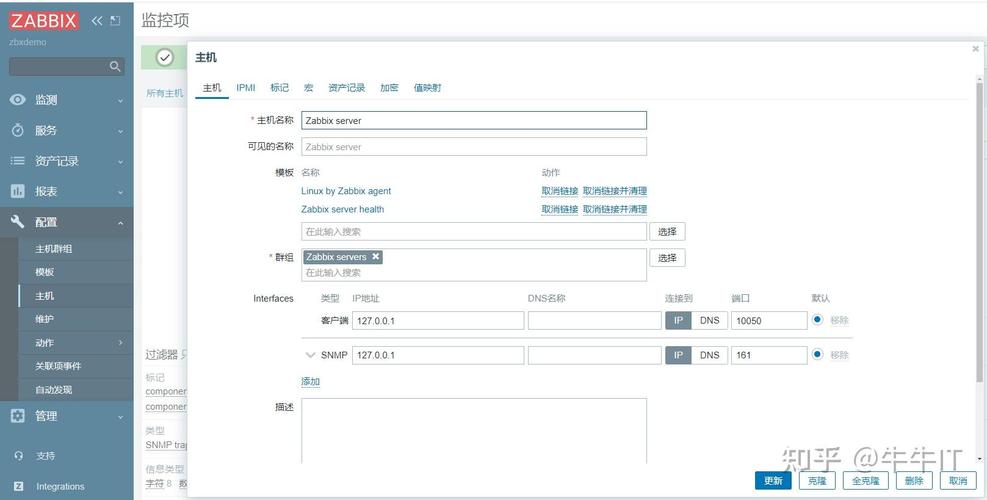Click the eye icon for 监测

click(x=18, y=99)
